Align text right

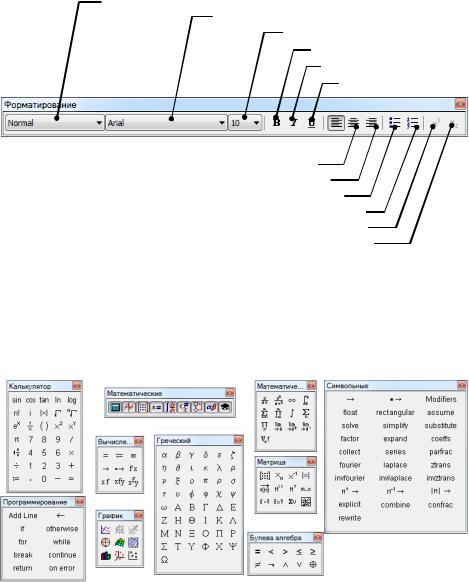[371, 122]
